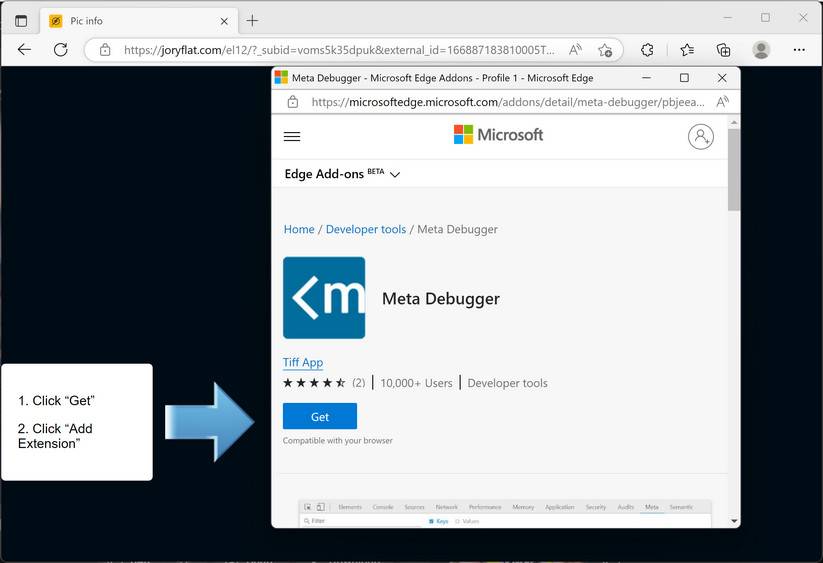This screenshot has height=563, width=823.
Task: Click the popup page vertical scrollbar thumb
Action: coord(734,169)
